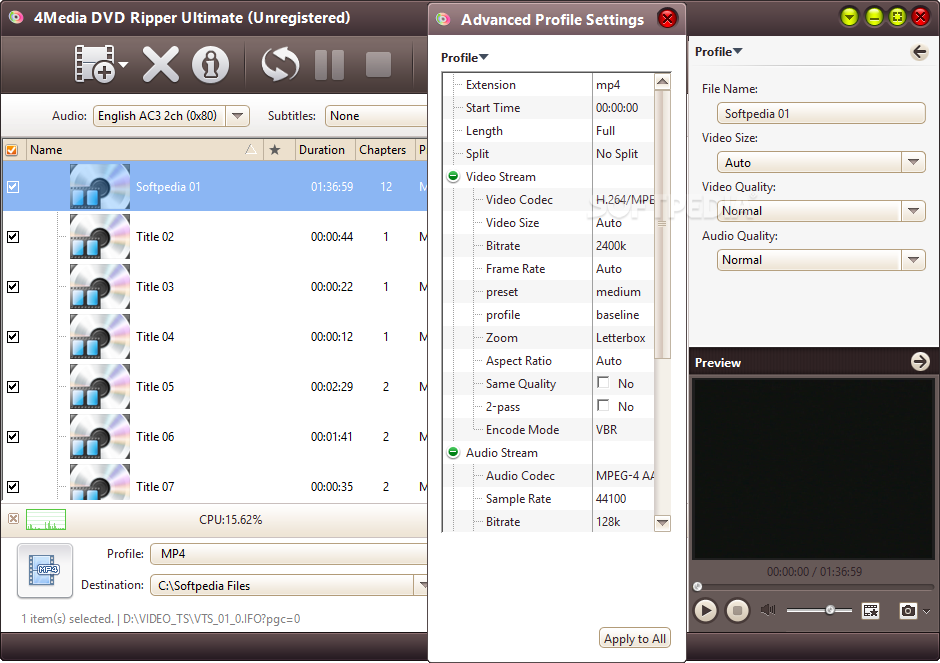Uncheck the Title 05 checkbox
940x663 pixels.
coord(13,387)
